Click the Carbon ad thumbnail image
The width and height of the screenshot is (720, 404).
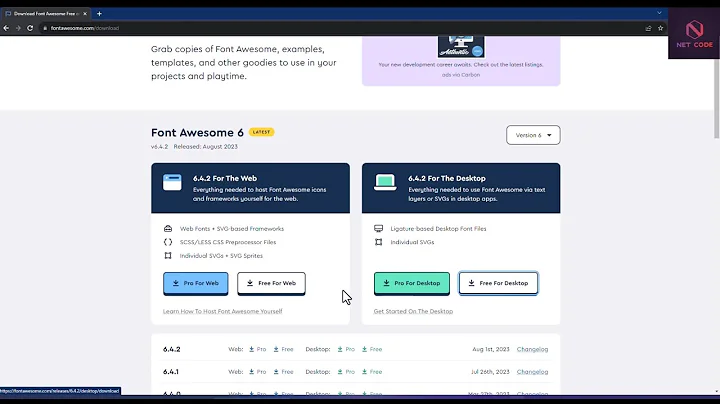point(461,46)
